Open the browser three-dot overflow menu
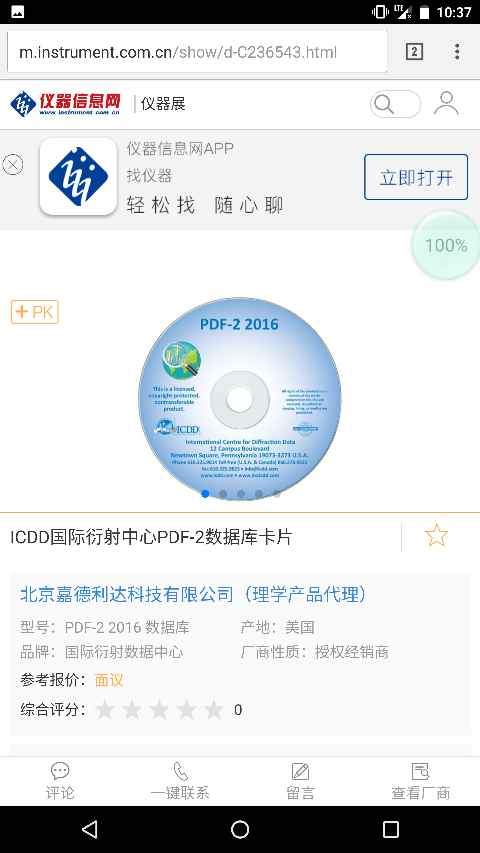This screenshot has width=480, height=853. (x=457, y=52)
